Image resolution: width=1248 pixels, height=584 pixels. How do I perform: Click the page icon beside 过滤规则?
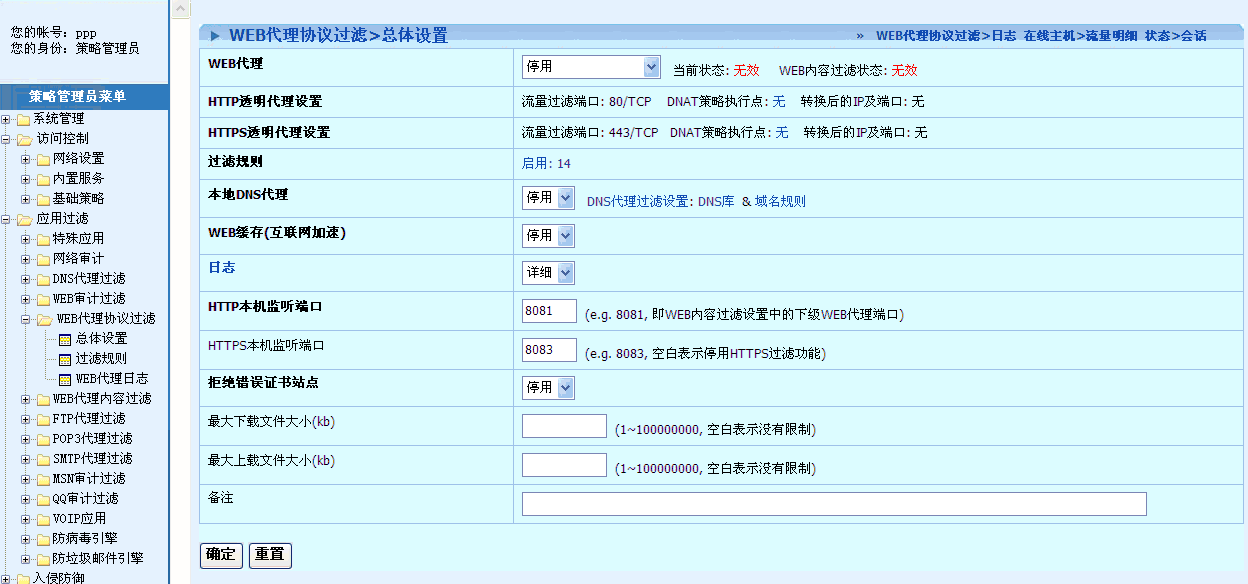point(65,359)
